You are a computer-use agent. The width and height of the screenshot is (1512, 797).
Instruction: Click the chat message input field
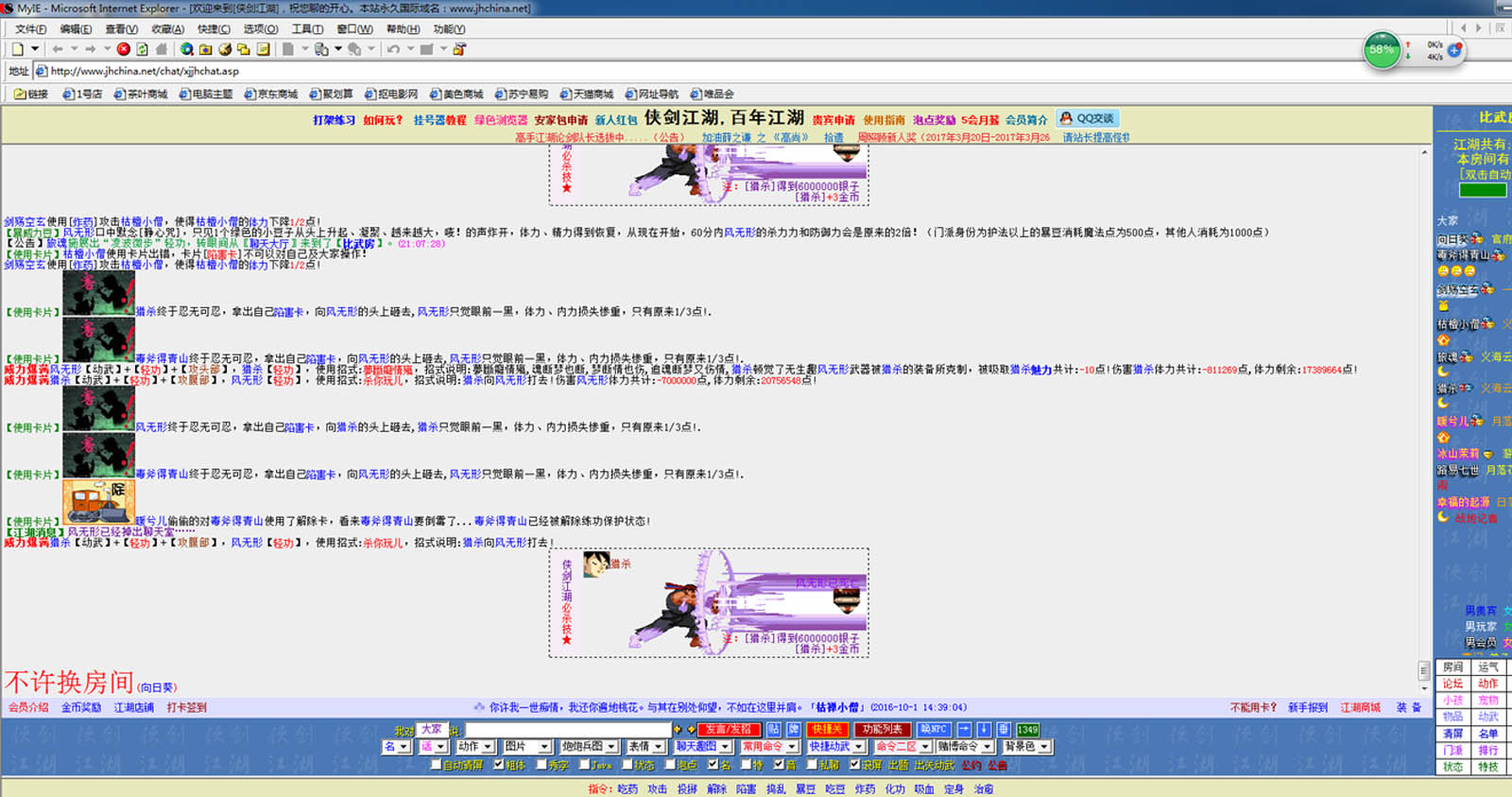coord(568,729)
